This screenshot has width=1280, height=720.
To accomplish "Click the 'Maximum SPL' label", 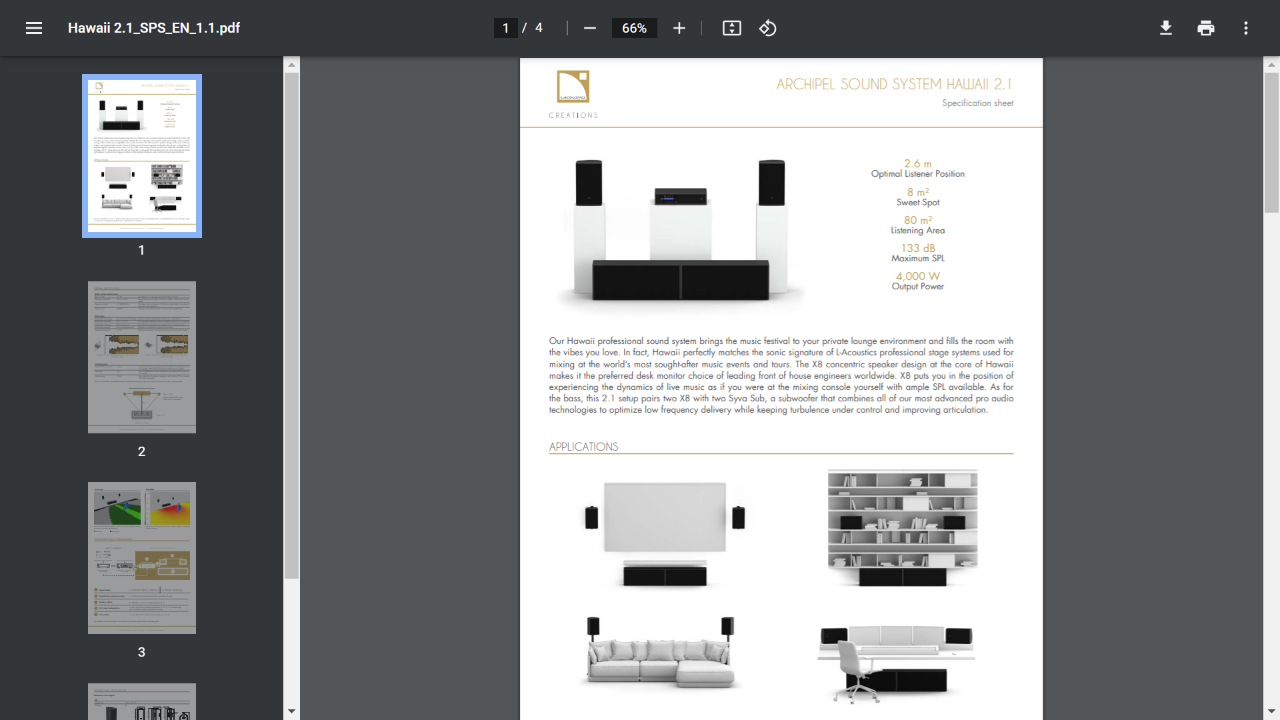I will click(x=918, y=258).
